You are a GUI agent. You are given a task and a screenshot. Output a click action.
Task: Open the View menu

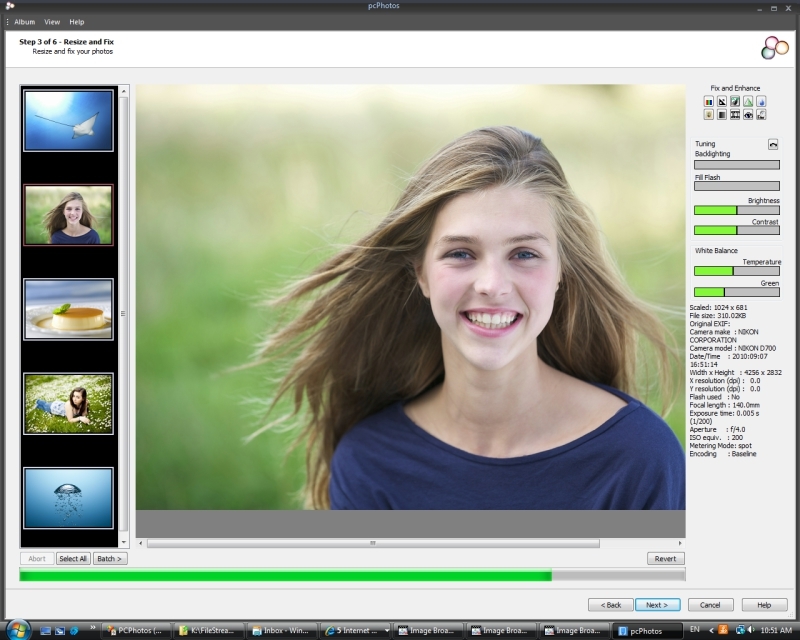tap(52, 22)
